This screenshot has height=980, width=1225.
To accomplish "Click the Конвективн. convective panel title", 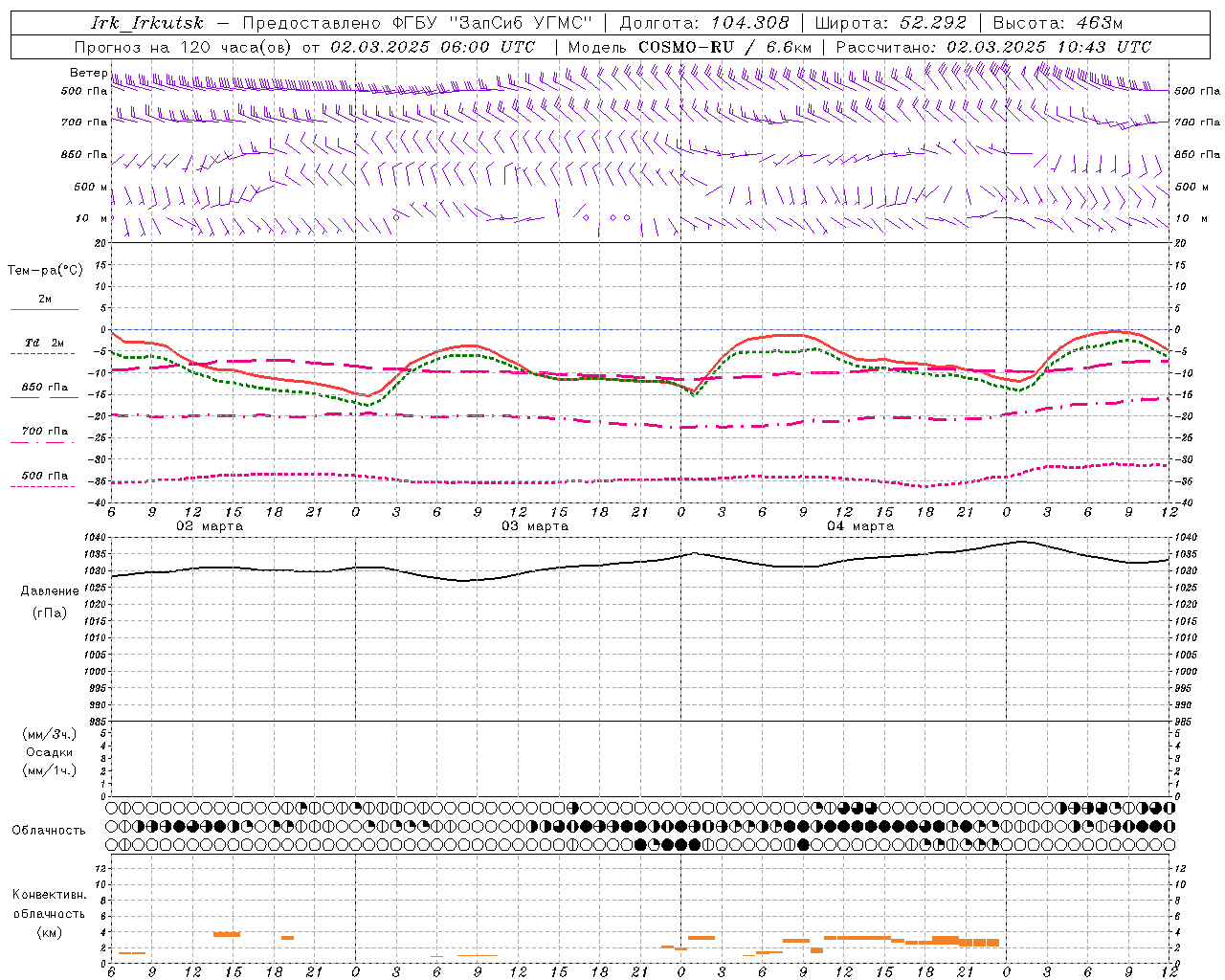I will tap(49, 895).
